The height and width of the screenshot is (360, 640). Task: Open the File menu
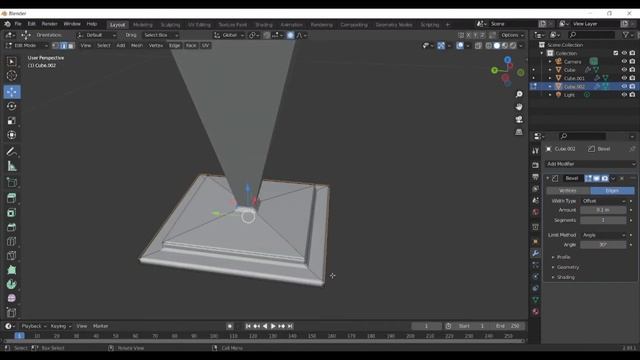click(18, 24)
